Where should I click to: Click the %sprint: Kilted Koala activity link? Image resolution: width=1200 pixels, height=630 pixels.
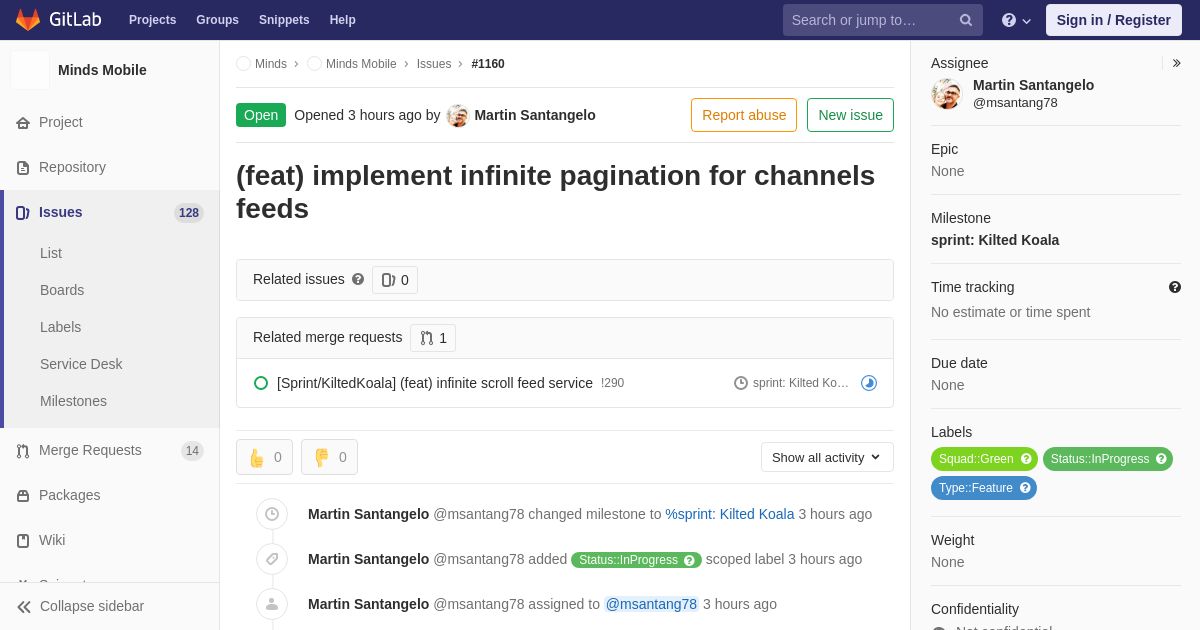730,514
